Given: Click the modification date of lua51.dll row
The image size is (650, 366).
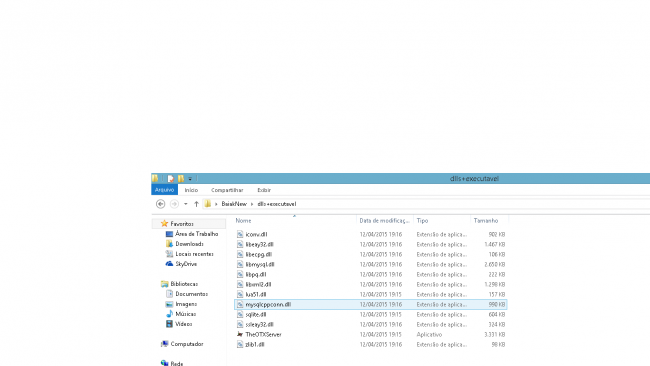Looking at the screenshot, I should [x=381, y=294].
